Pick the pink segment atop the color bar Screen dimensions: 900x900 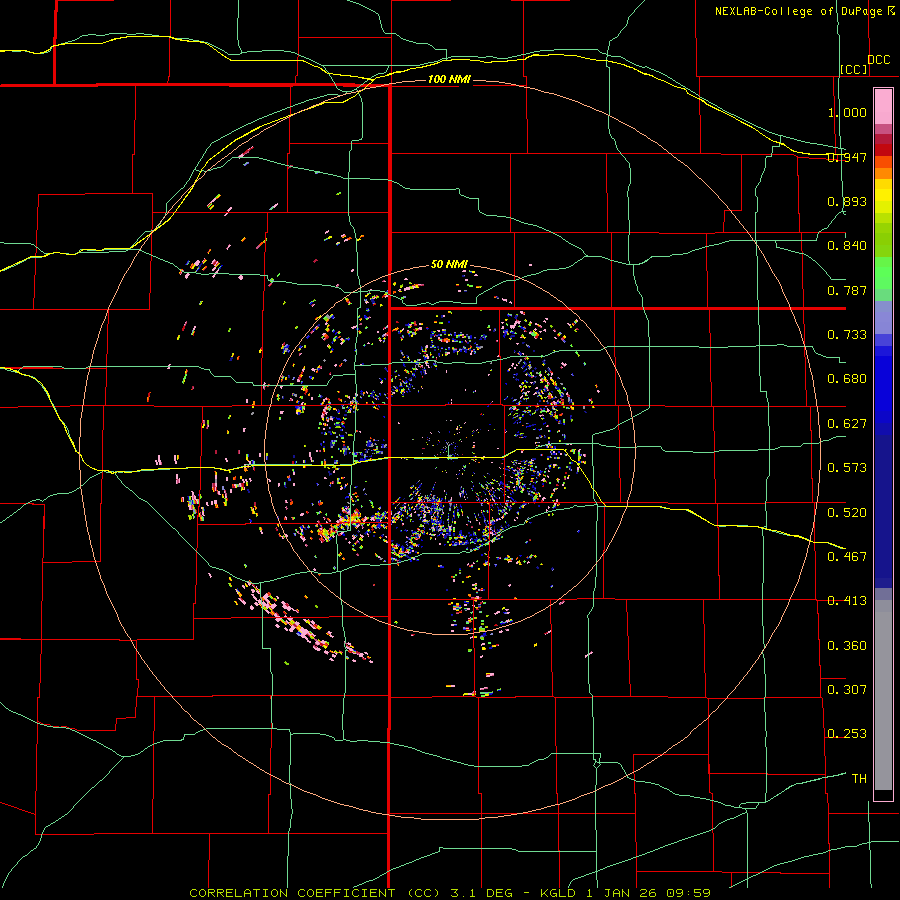point(883,106)
